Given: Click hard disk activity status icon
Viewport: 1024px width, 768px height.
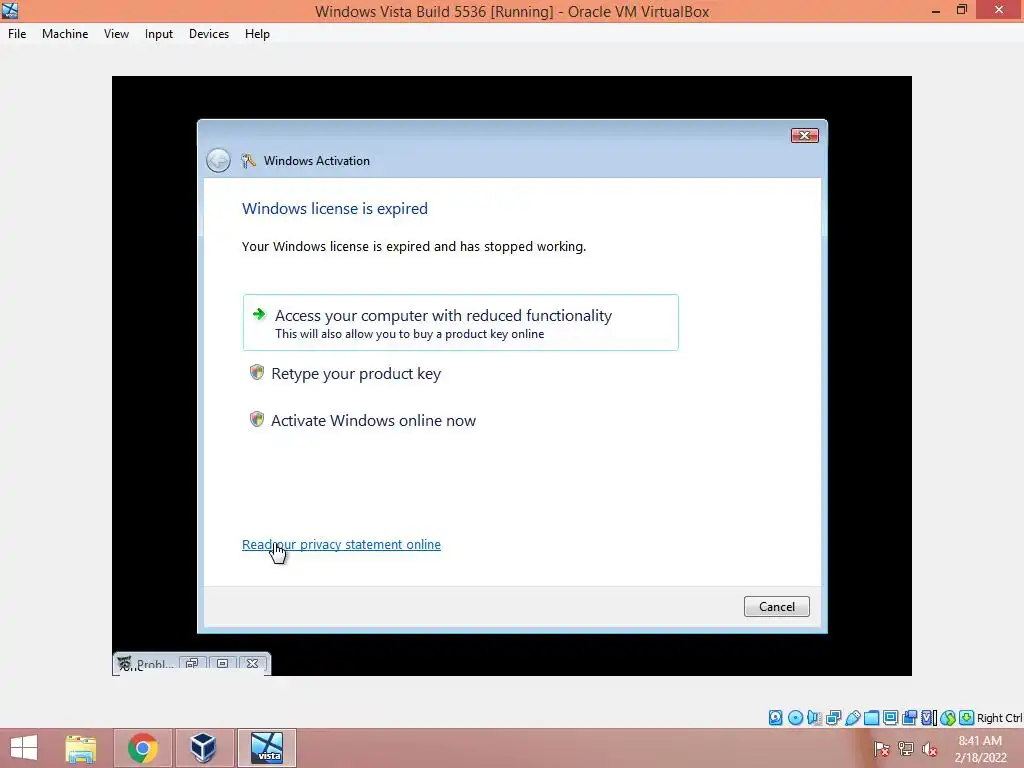Looking at the screenshot, I should [x=775, y=718].
